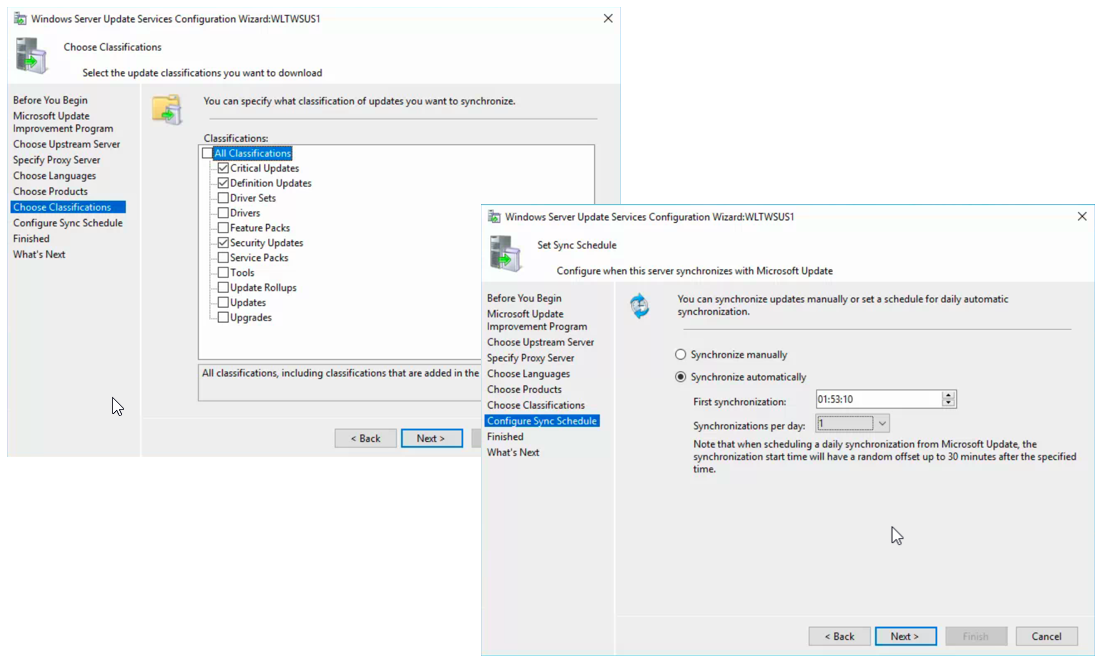Select Specify Proxy Server in Classifications window
1104x662 pixels.
click(x=56, y=160)
